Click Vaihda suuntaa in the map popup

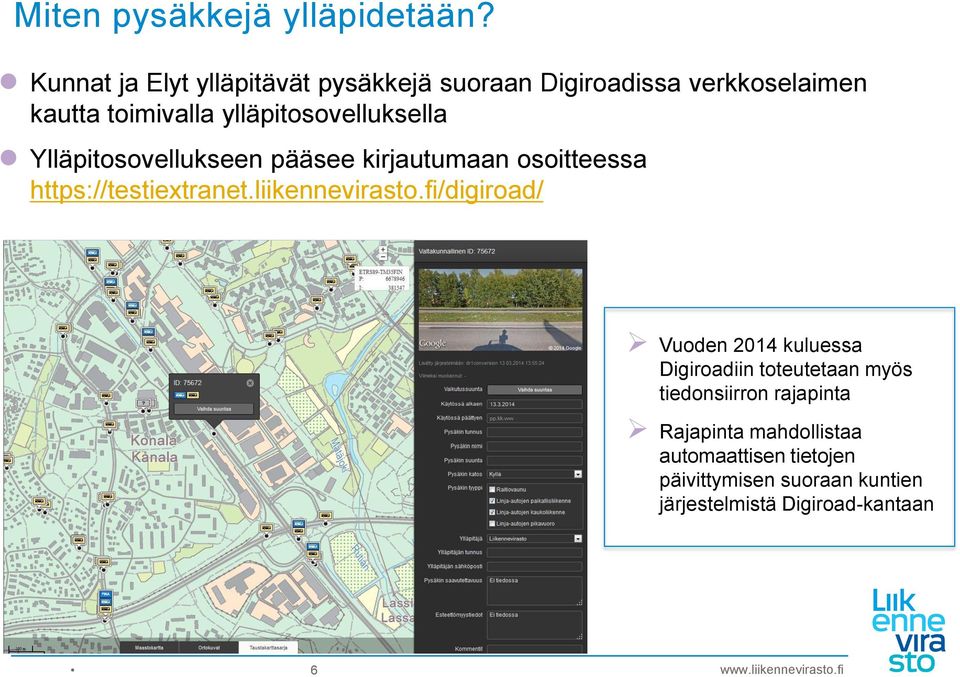[x=214, y=408]
